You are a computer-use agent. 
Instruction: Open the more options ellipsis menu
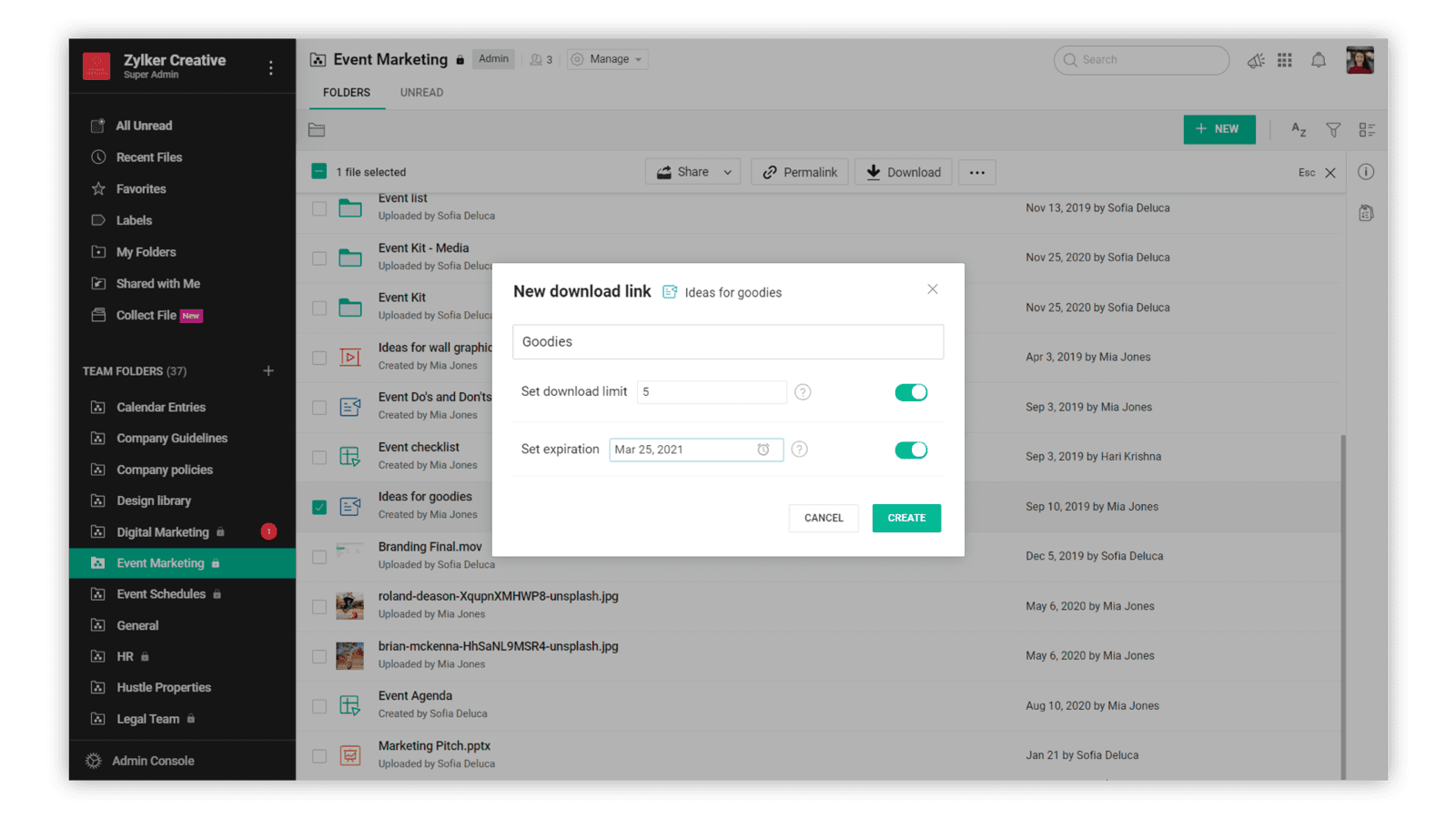976,172
